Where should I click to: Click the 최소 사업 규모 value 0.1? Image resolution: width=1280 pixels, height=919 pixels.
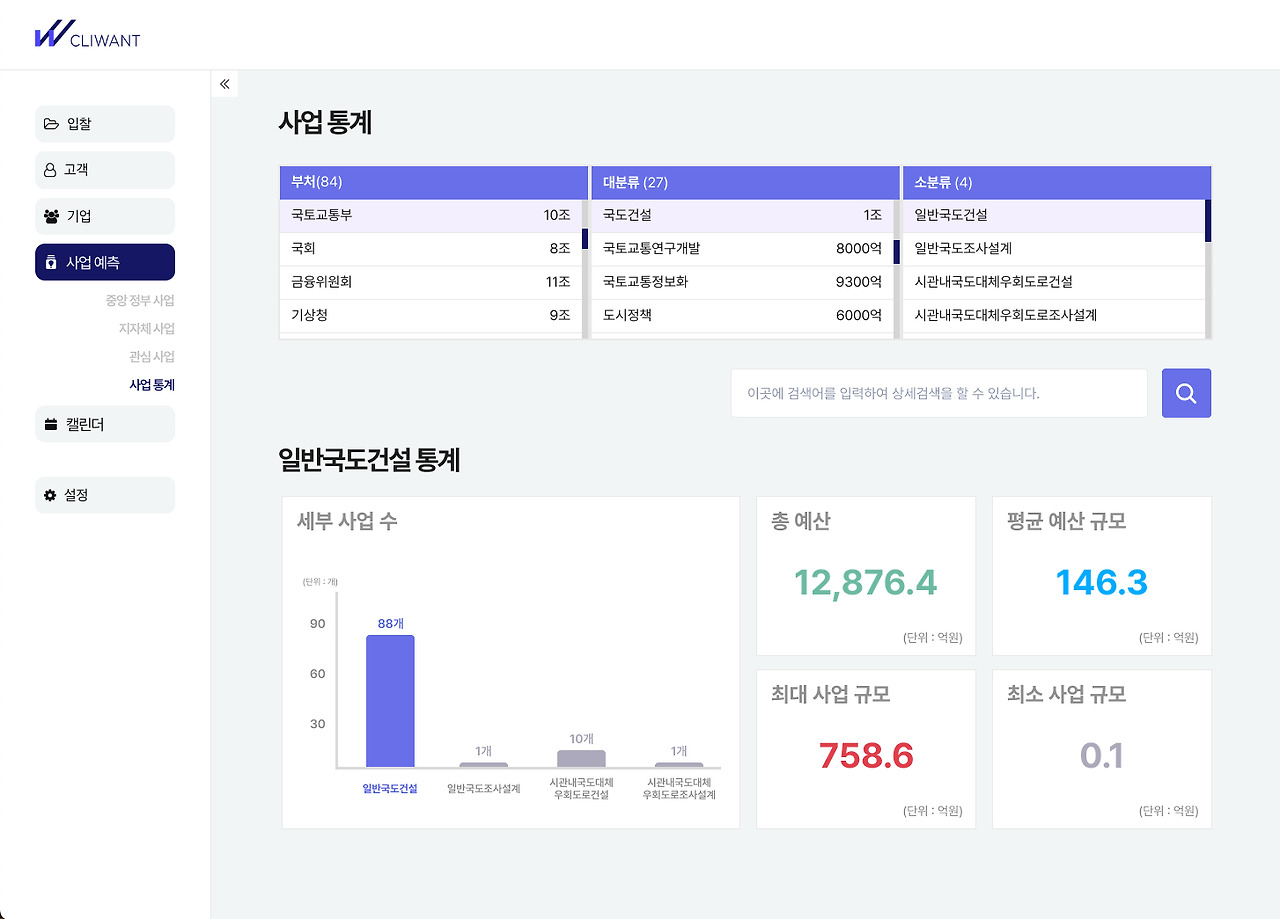(1102, 756)
